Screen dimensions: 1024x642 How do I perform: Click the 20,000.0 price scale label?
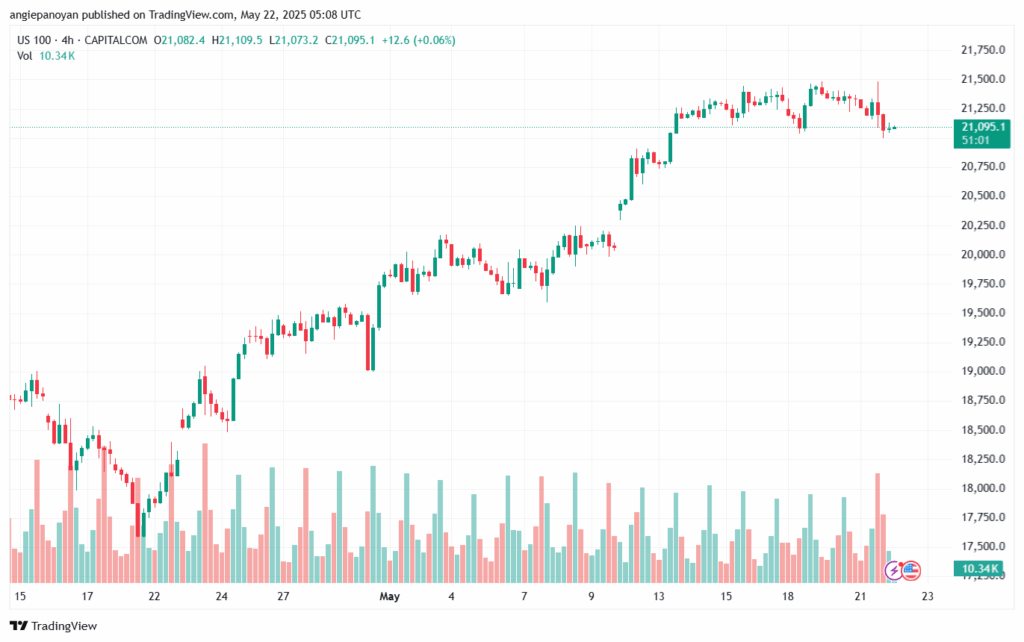(x=981, y=255)
